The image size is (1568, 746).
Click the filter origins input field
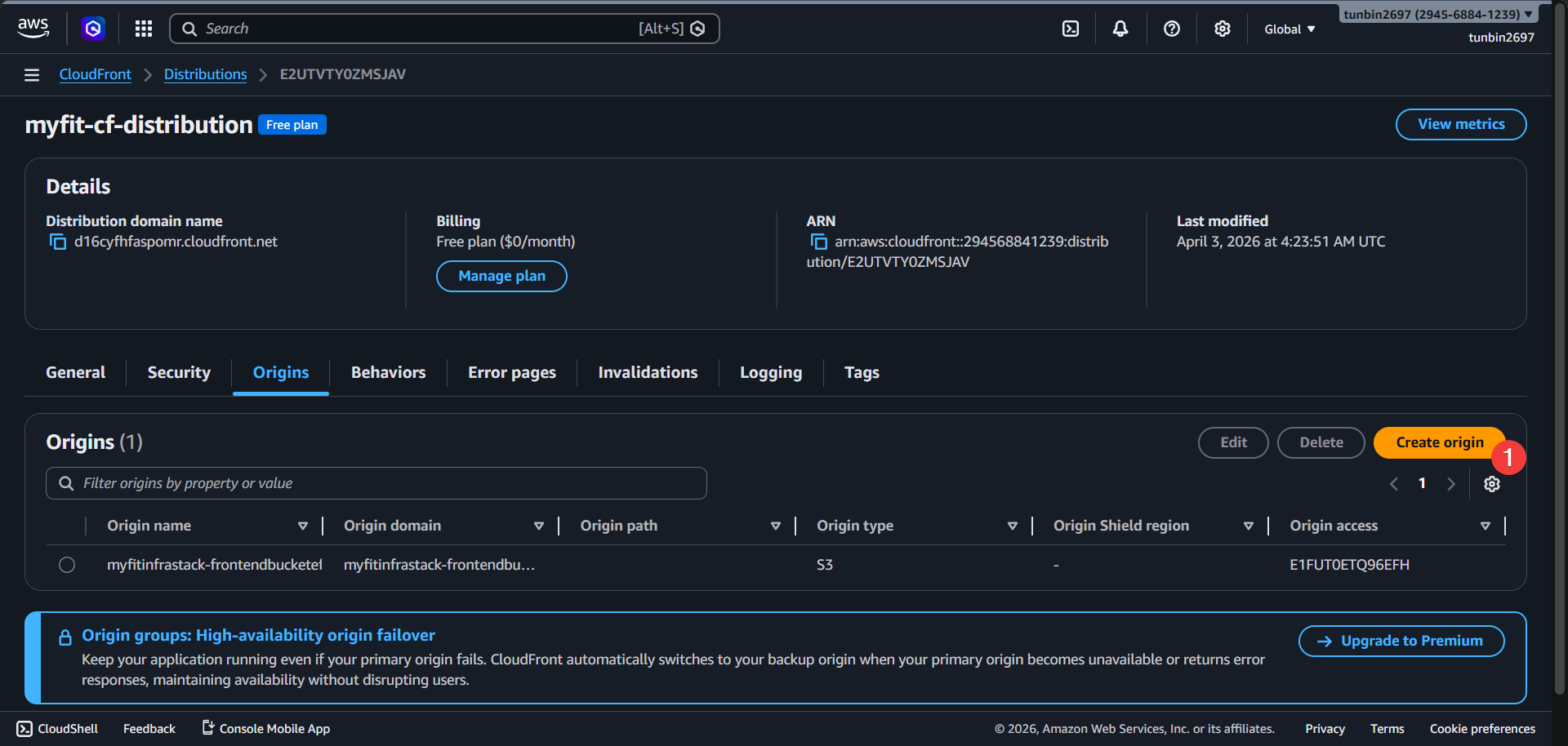coord(376,482)
